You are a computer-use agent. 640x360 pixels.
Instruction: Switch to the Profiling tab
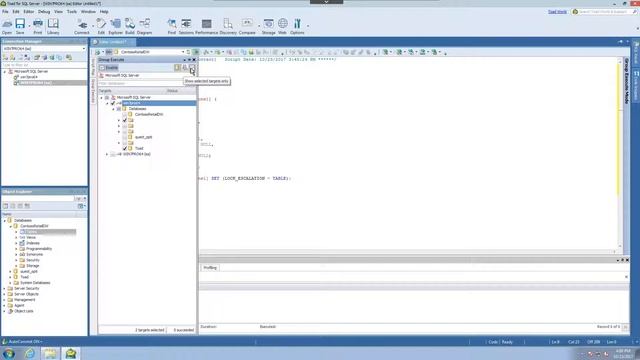coord(210,268)
